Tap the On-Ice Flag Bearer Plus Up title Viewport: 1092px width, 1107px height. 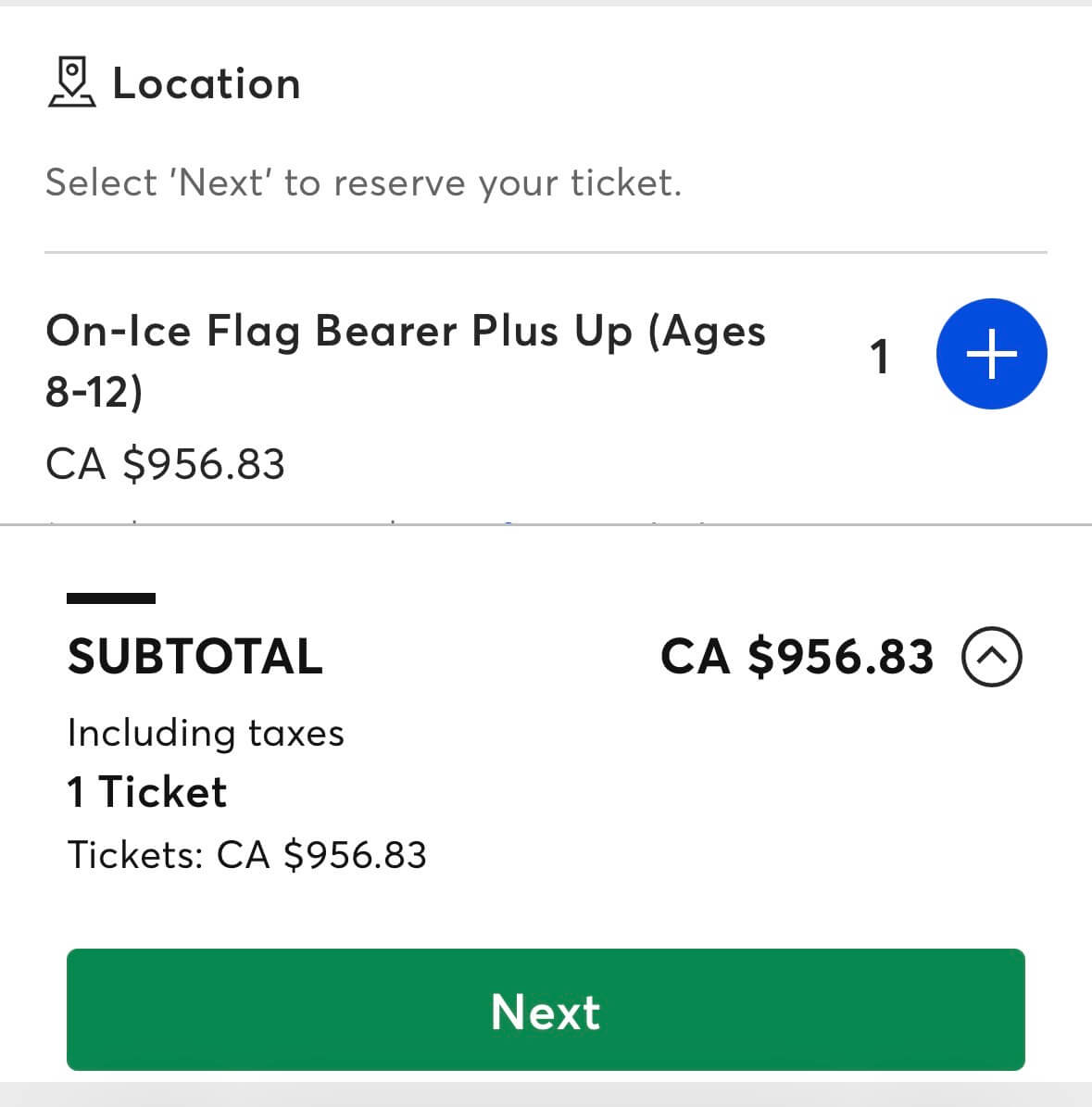click(405, 360)
